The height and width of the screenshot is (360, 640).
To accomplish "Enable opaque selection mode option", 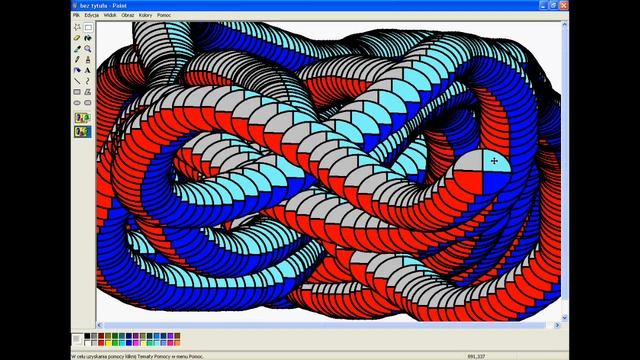I will 82,118.
